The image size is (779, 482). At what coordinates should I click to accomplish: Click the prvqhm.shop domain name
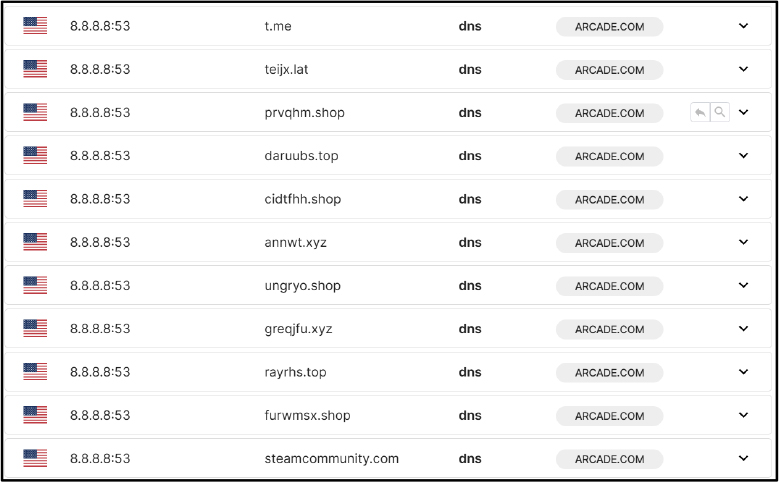pyautogui.click(x=305, y=113)
